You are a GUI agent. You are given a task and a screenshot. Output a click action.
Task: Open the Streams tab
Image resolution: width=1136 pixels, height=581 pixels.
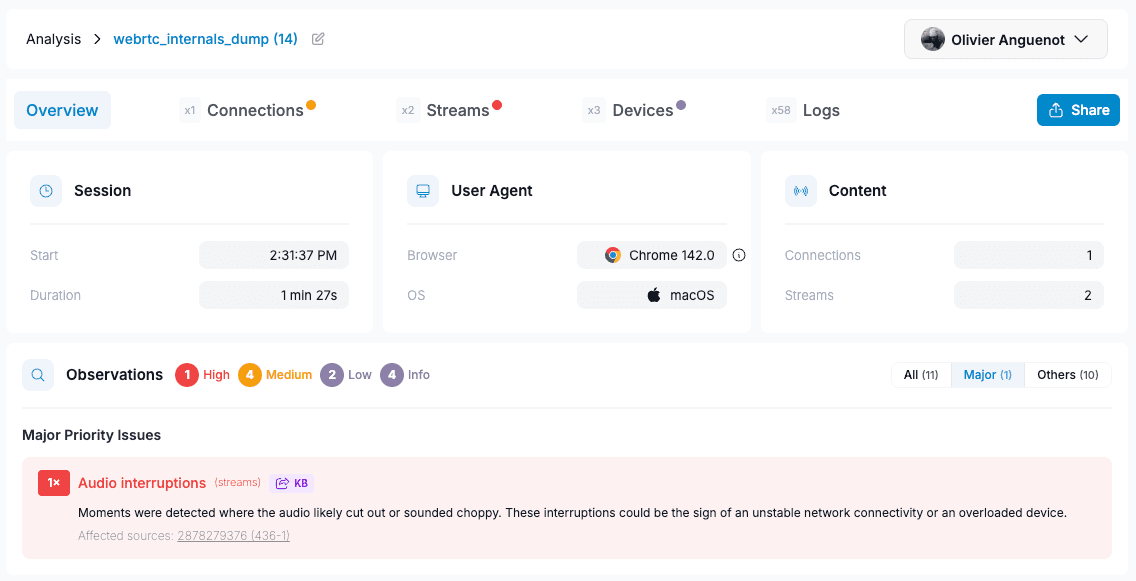457,110
